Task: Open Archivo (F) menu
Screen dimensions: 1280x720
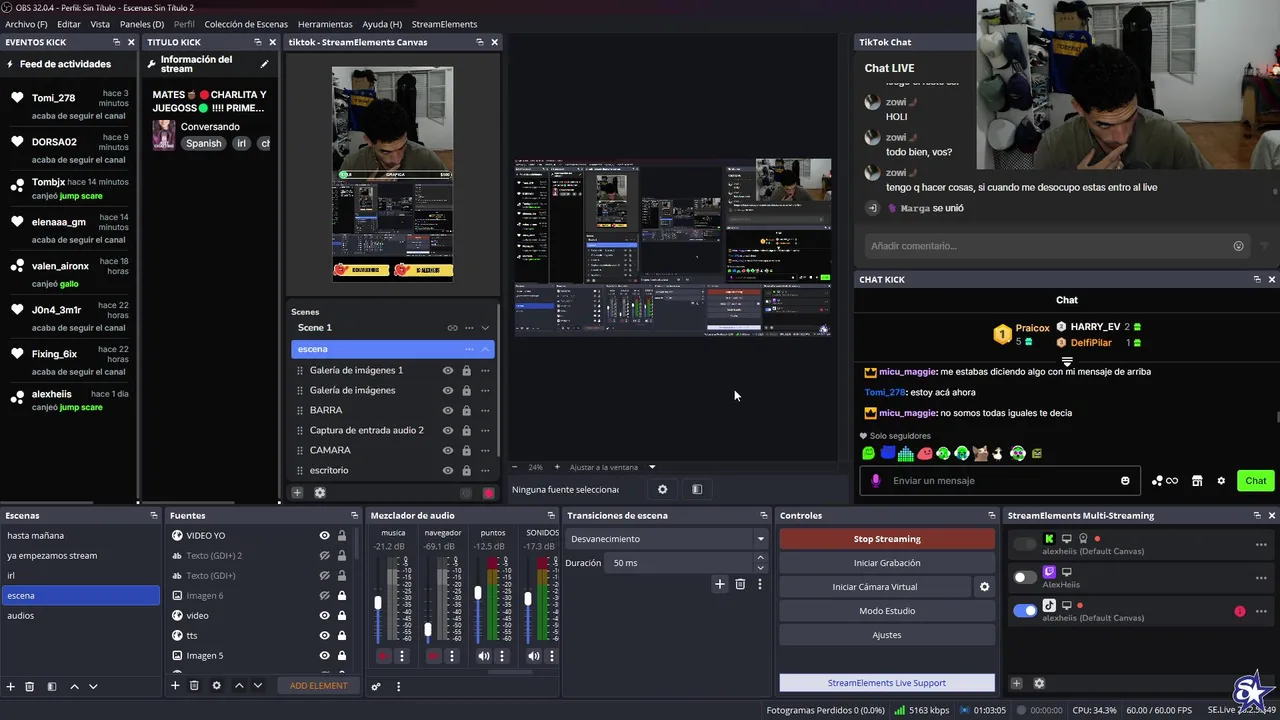Action: [26, 24]
